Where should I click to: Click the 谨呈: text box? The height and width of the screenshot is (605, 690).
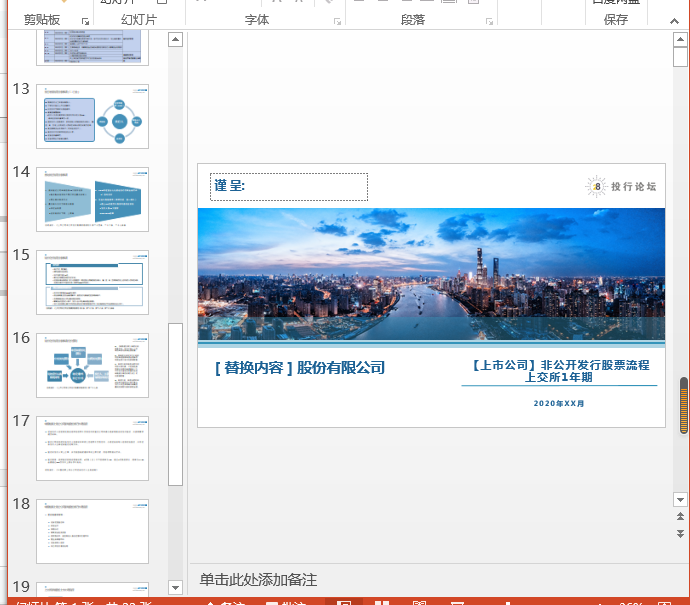[289, 187]
